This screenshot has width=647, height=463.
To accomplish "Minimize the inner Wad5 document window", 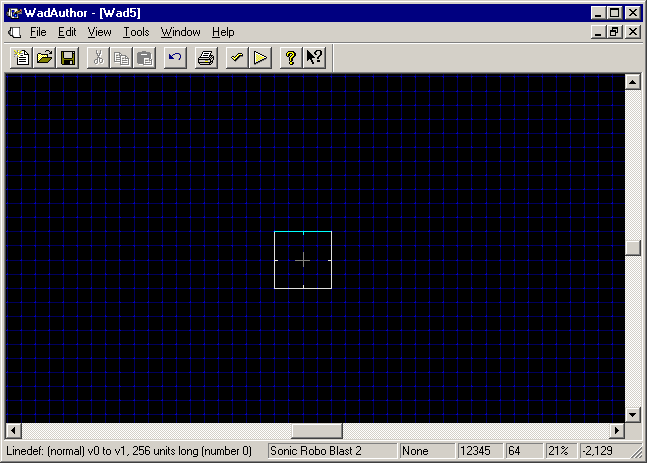I will (x=598, y=32).
